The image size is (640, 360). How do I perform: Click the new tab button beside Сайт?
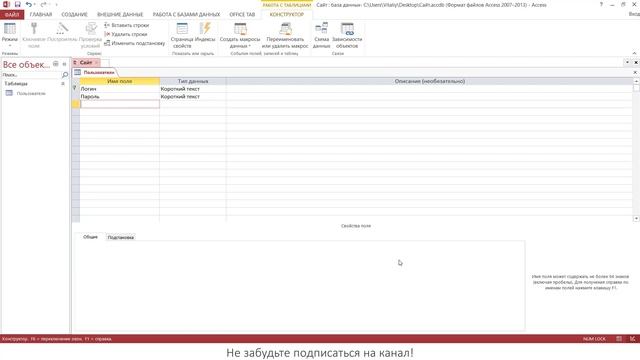point(105,62)
